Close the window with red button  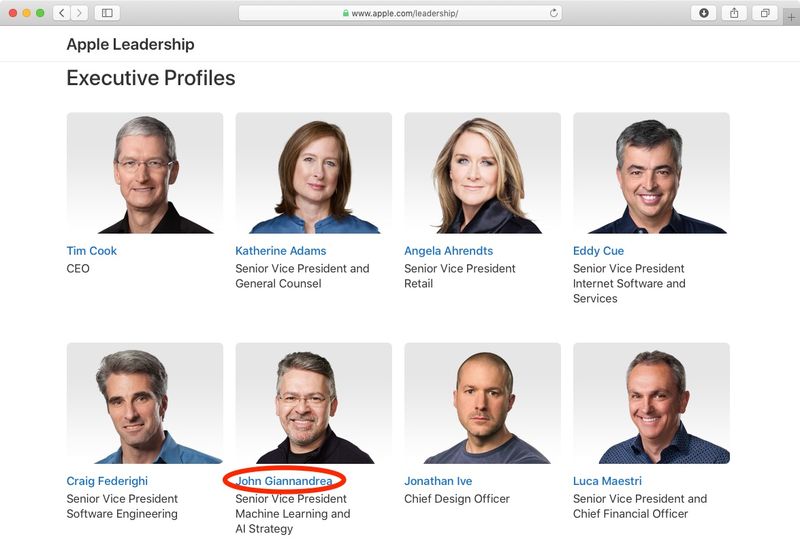click(x=13, y=13)
